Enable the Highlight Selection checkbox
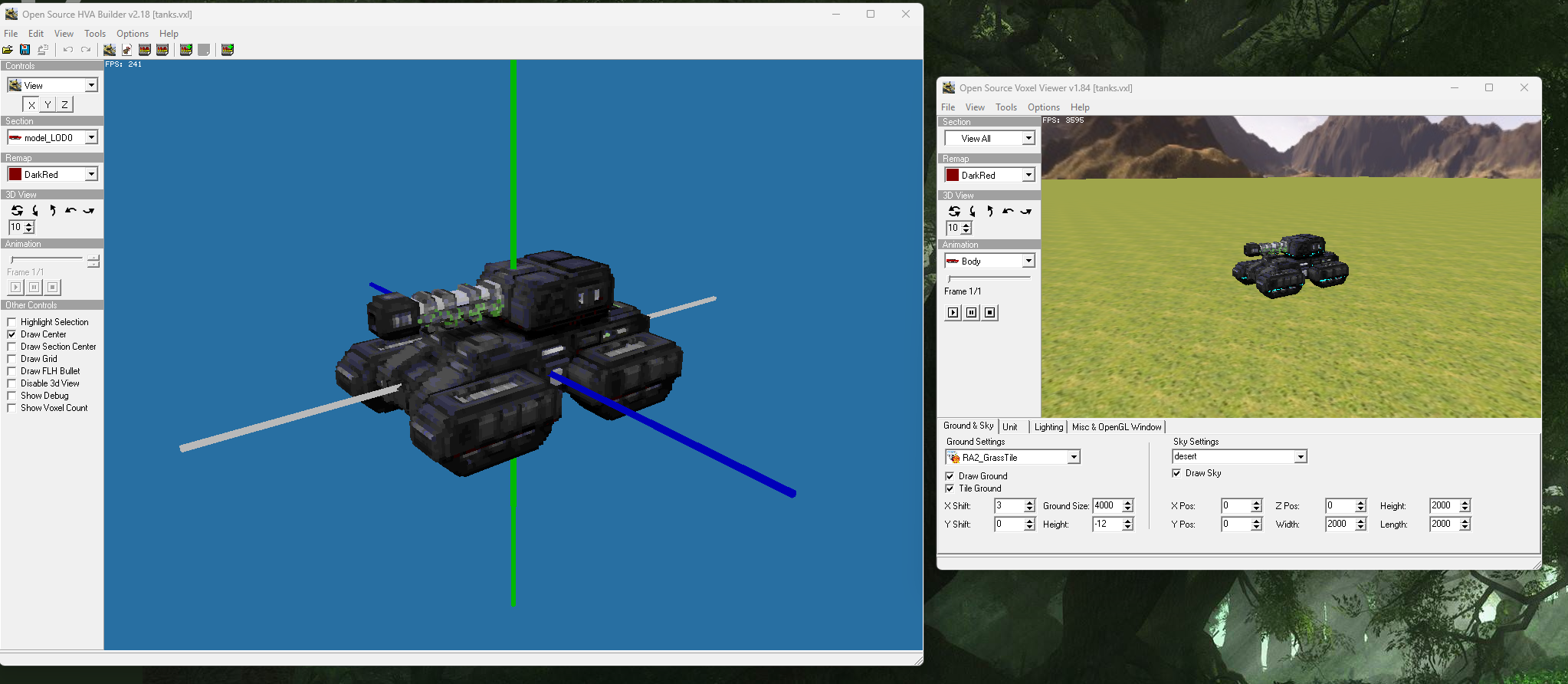The width and height of the screenshot is (1568, 684). click(x=11, y=322)
